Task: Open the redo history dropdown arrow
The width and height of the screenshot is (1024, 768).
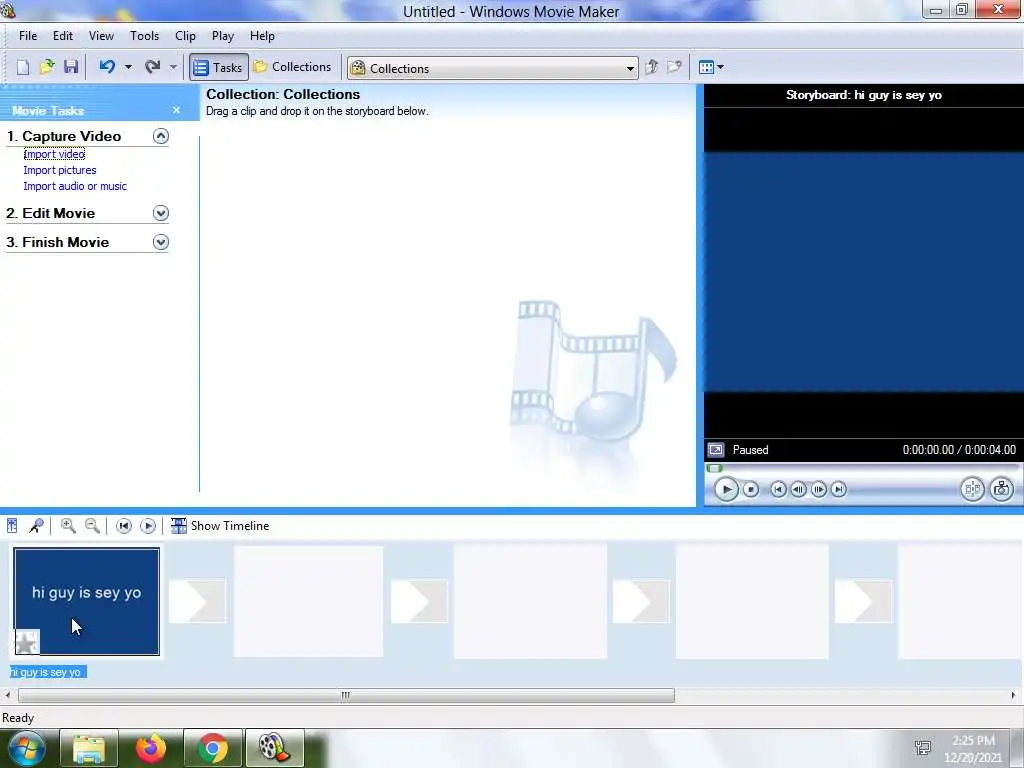Action: pyautogui.click(x=173, y=67)
